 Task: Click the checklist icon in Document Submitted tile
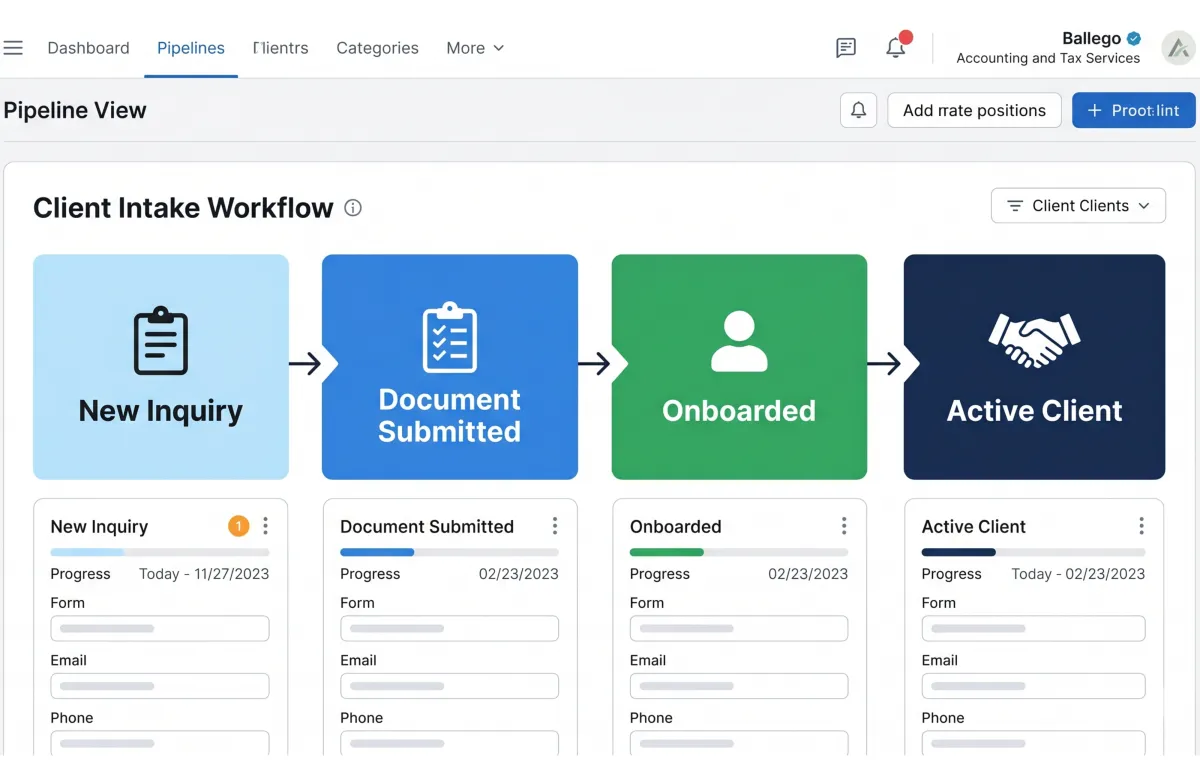[450, 338]
